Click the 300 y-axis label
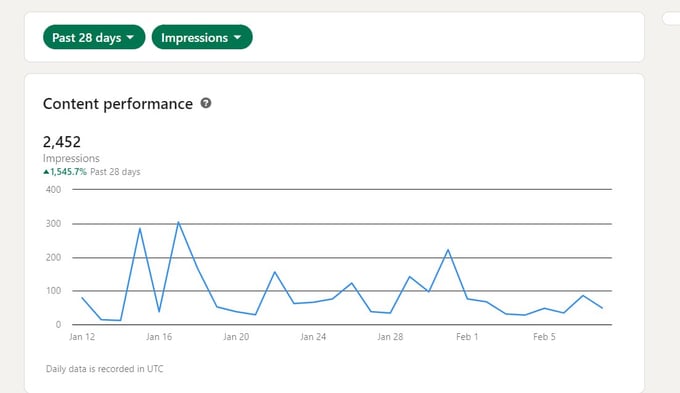Image resolution: width=680 pixels, height=393 pixels. [53, 224]
